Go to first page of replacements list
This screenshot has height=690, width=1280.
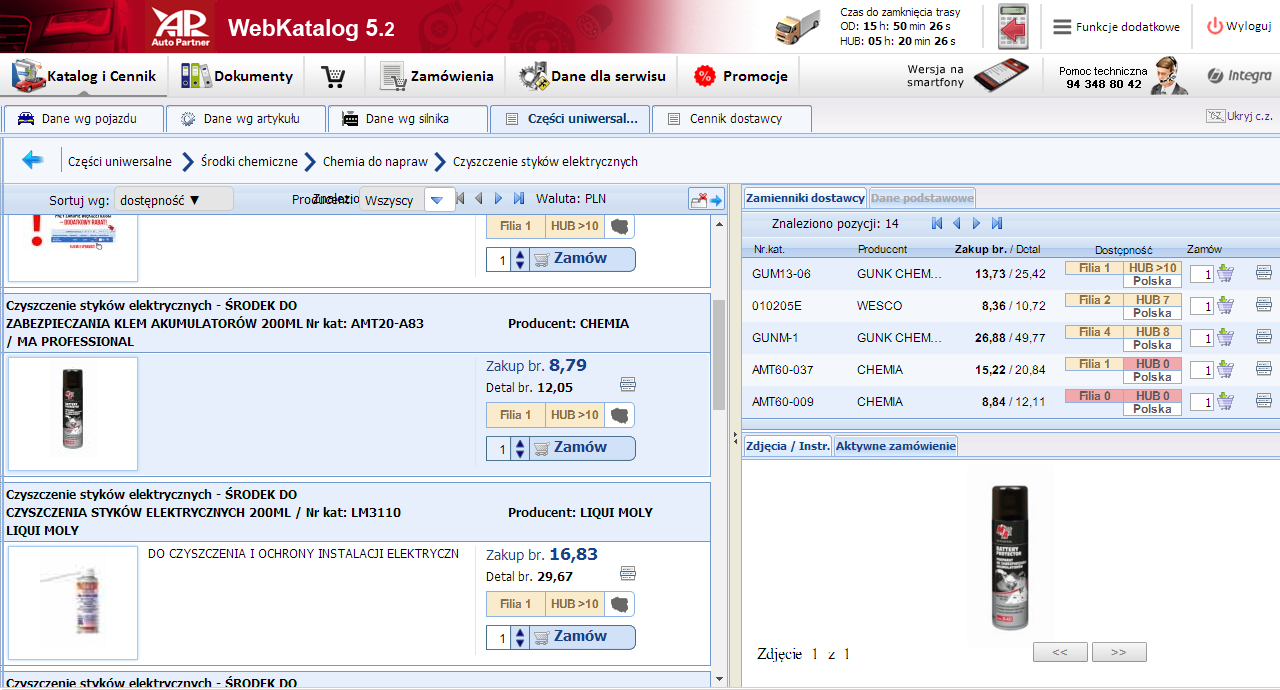pyautogui.click(x=938, y=223)
